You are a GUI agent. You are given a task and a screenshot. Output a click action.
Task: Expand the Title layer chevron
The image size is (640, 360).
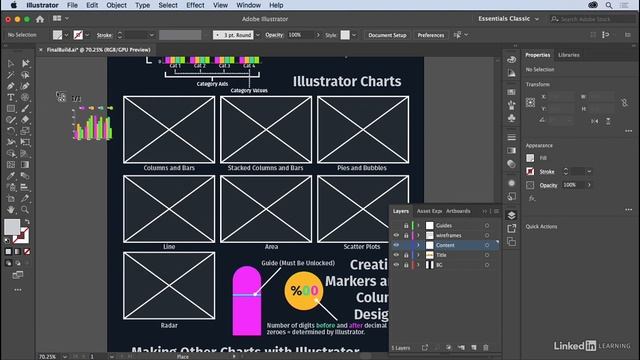418,255
